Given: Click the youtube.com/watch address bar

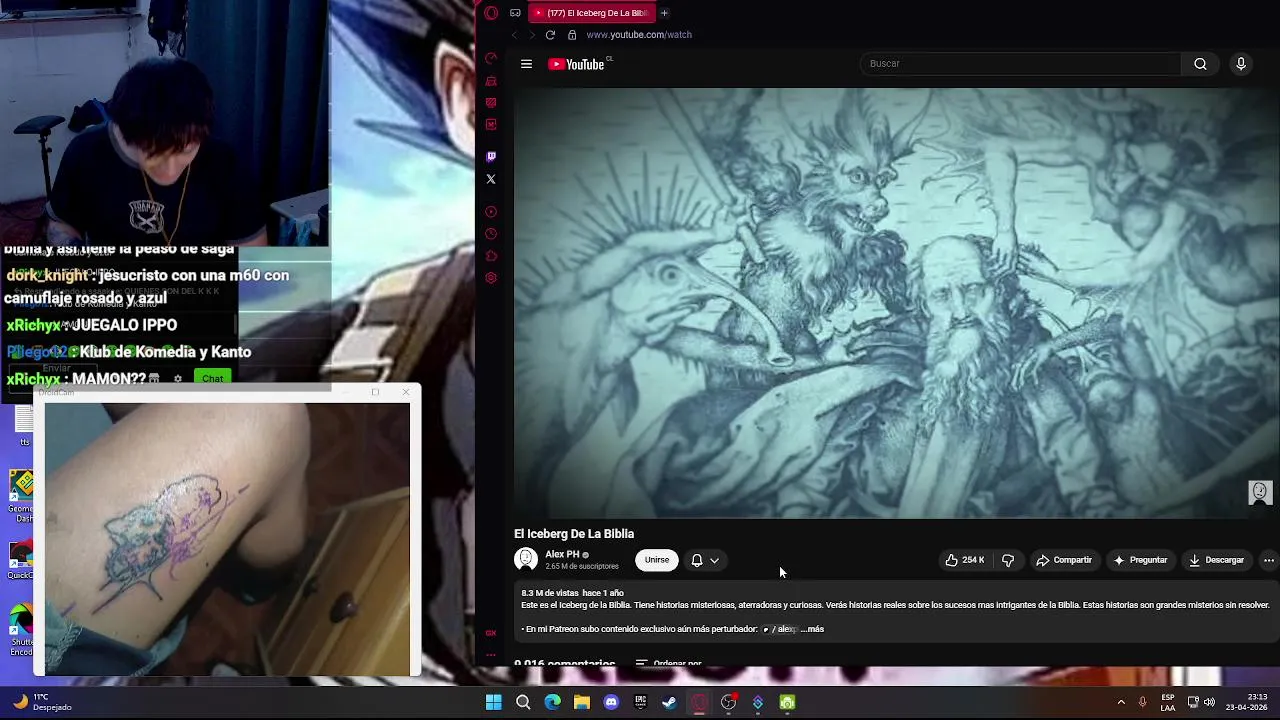Looking at the screenshot, I should [x=639, y=34].
